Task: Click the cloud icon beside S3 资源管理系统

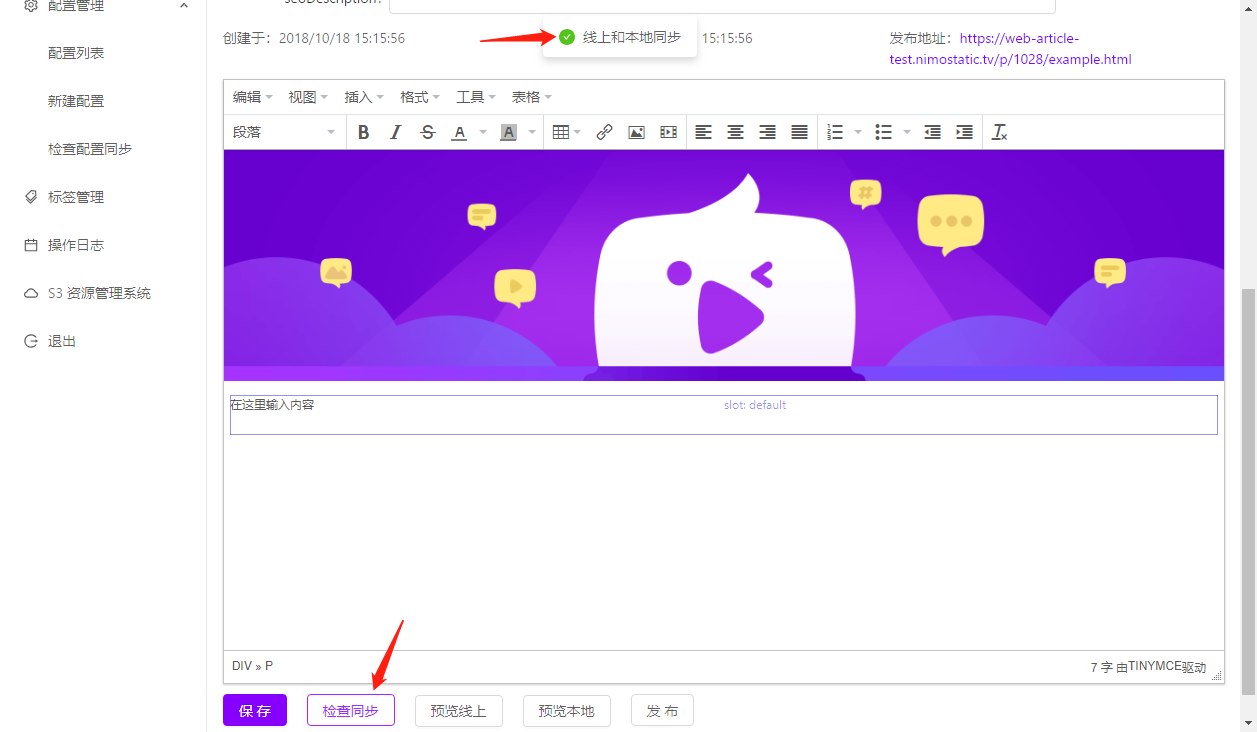Action: [x=31, y=293]
